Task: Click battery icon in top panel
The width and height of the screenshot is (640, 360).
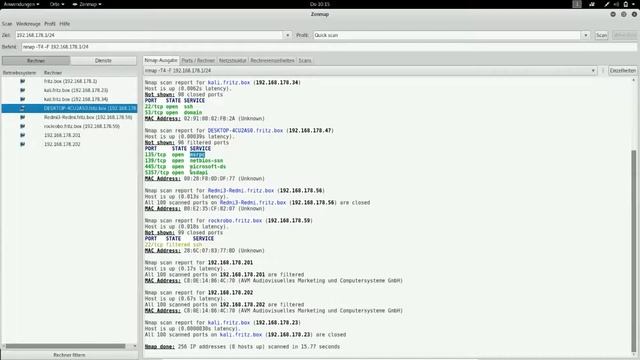Action: point(626,4)
